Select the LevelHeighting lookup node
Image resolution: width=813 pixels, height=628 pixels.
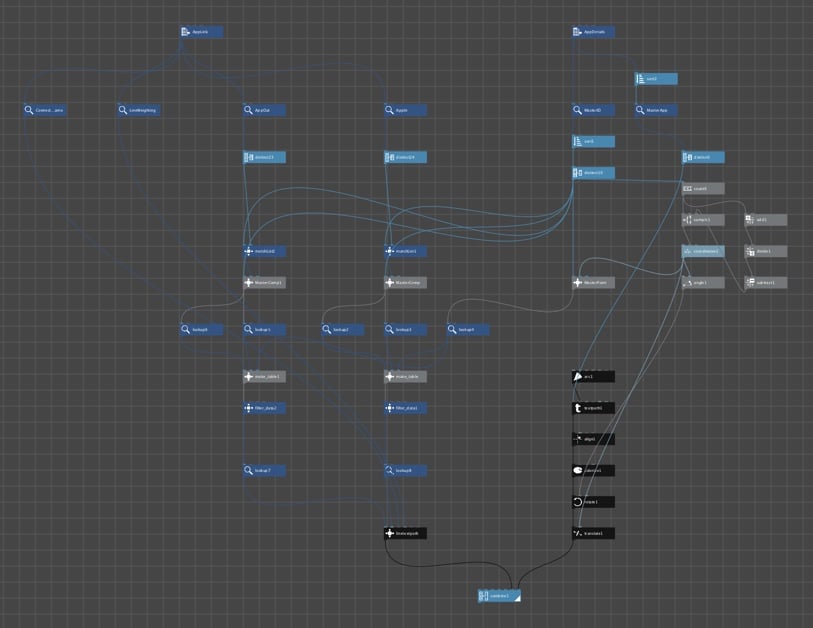tap(139, 110)
